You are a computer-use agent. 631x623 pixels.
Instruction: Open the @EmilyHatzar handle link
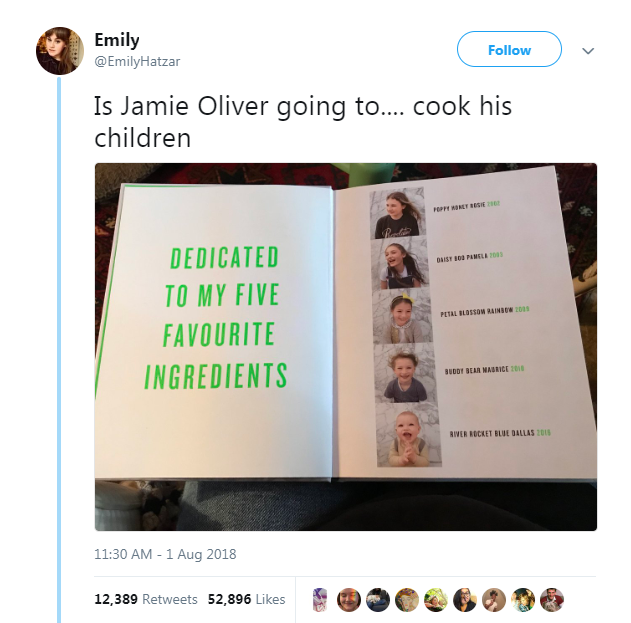(137, 61)
